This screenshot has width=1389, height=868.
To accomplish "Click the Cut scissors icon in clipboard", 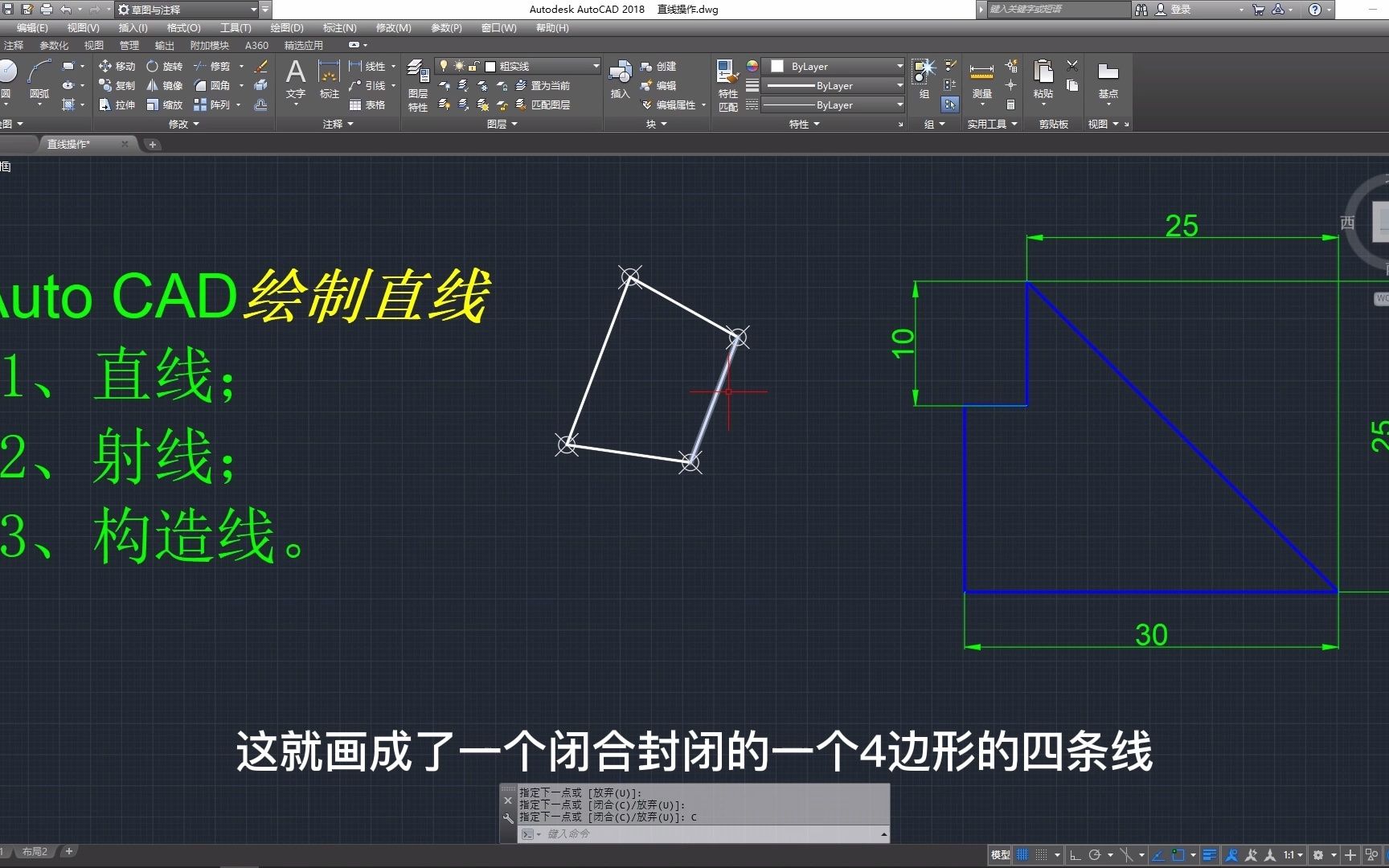I will coord(1072,66).
